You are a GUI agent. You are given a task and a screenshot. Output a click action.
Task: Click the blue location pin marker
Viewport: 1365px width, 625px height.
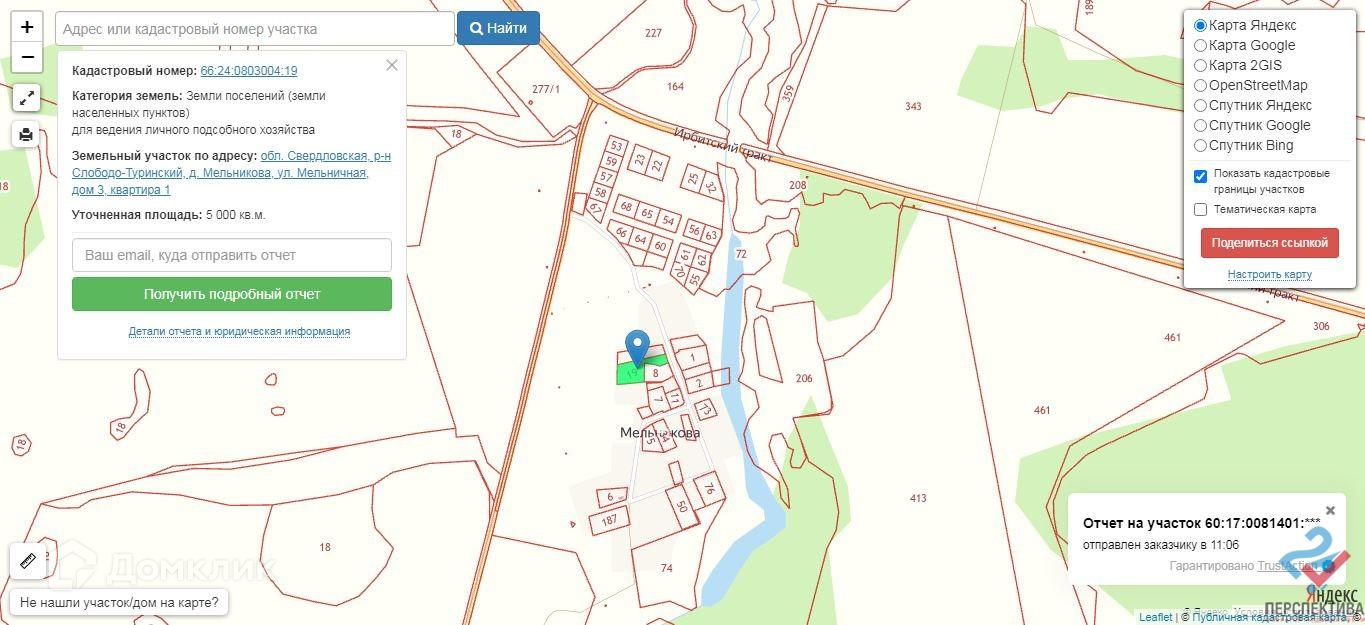(637, 349)
